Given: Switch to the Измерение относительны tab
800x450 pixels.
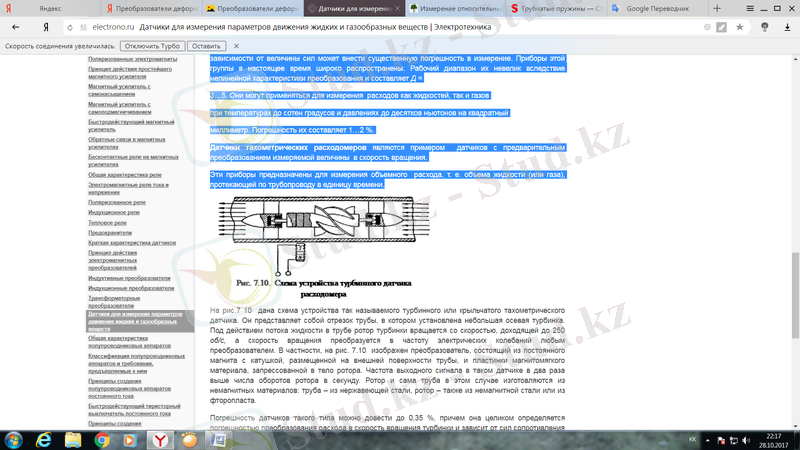Looking at the screenshot, I should pos(456,9).
